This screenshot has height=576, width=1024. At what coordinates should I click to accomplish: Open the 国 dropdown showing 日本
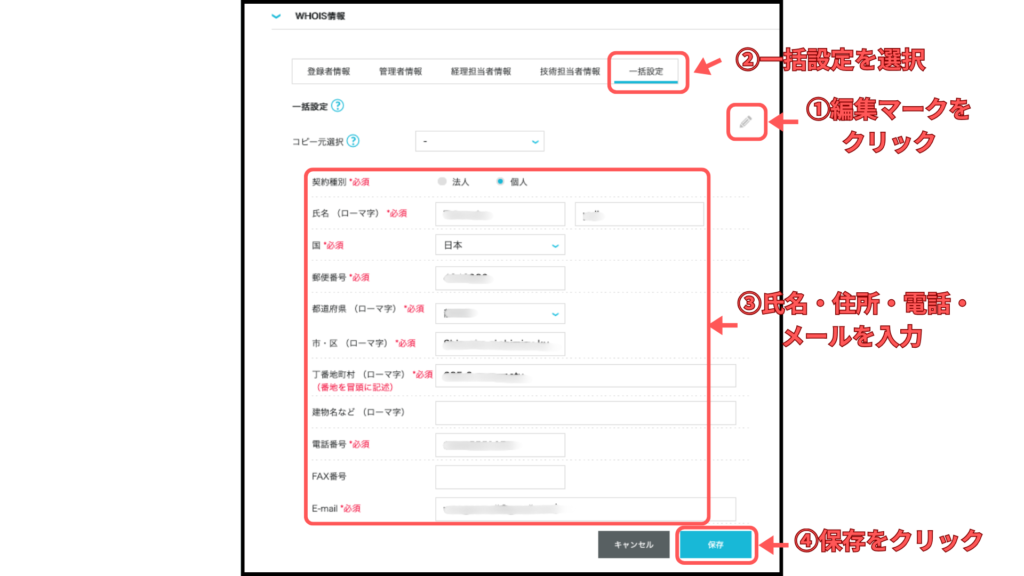click(x=500, y=245)
